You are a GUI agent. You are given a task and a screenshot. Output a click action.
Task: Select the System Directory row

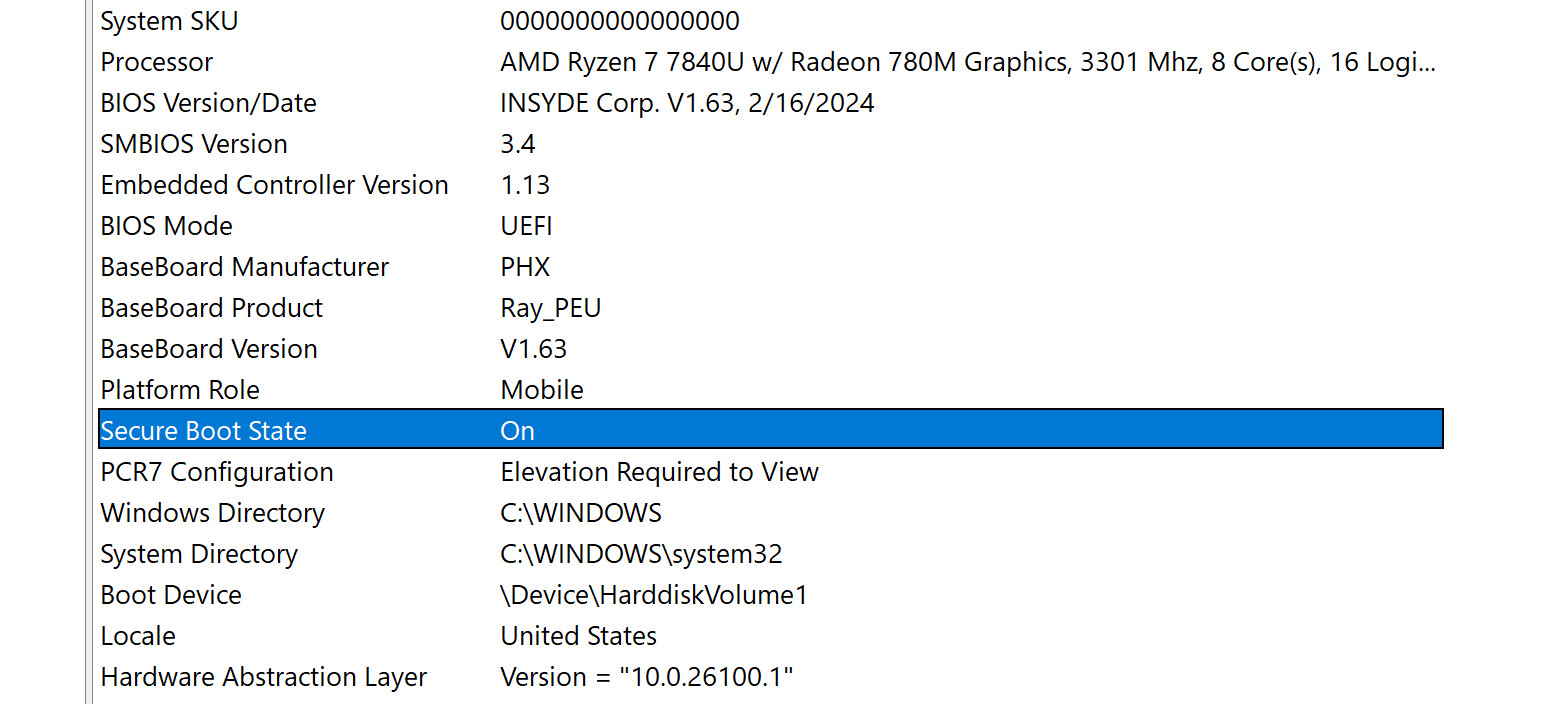[x=199, y=554]
